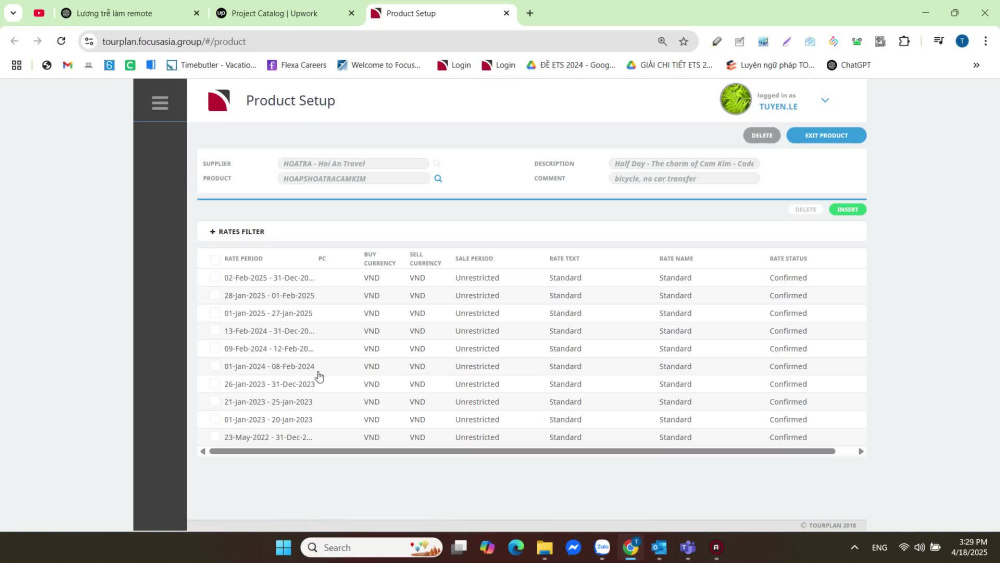Open Zalo from the taskbar

click(602, 547)
